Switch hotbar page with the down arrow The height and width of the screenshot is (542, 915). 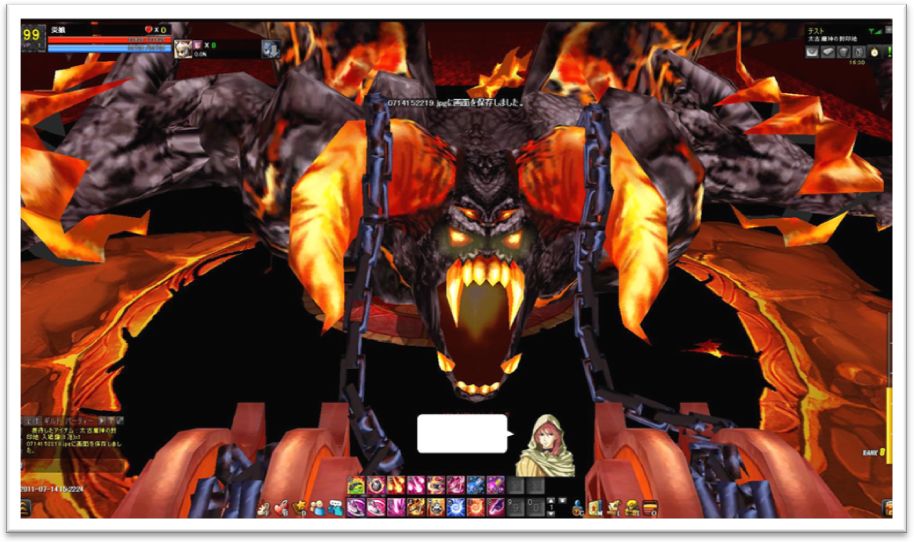tap(551, 513)
